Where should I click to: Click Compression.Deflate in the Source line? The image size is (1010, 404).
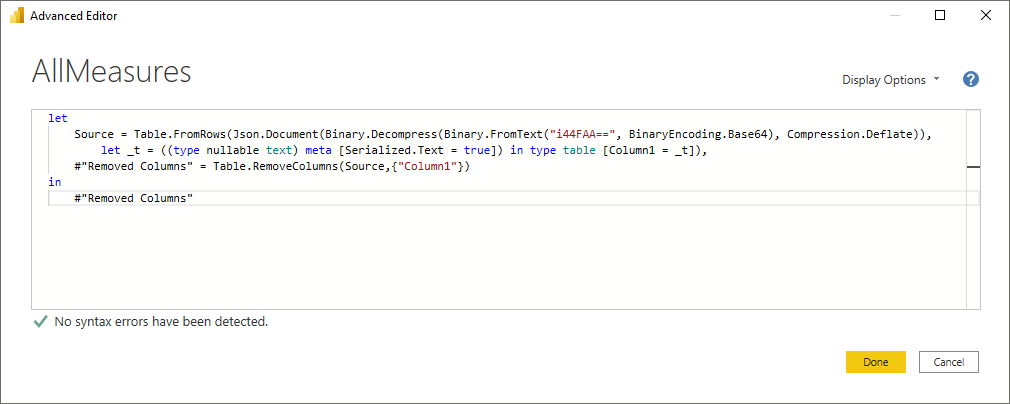coord(848,135)
